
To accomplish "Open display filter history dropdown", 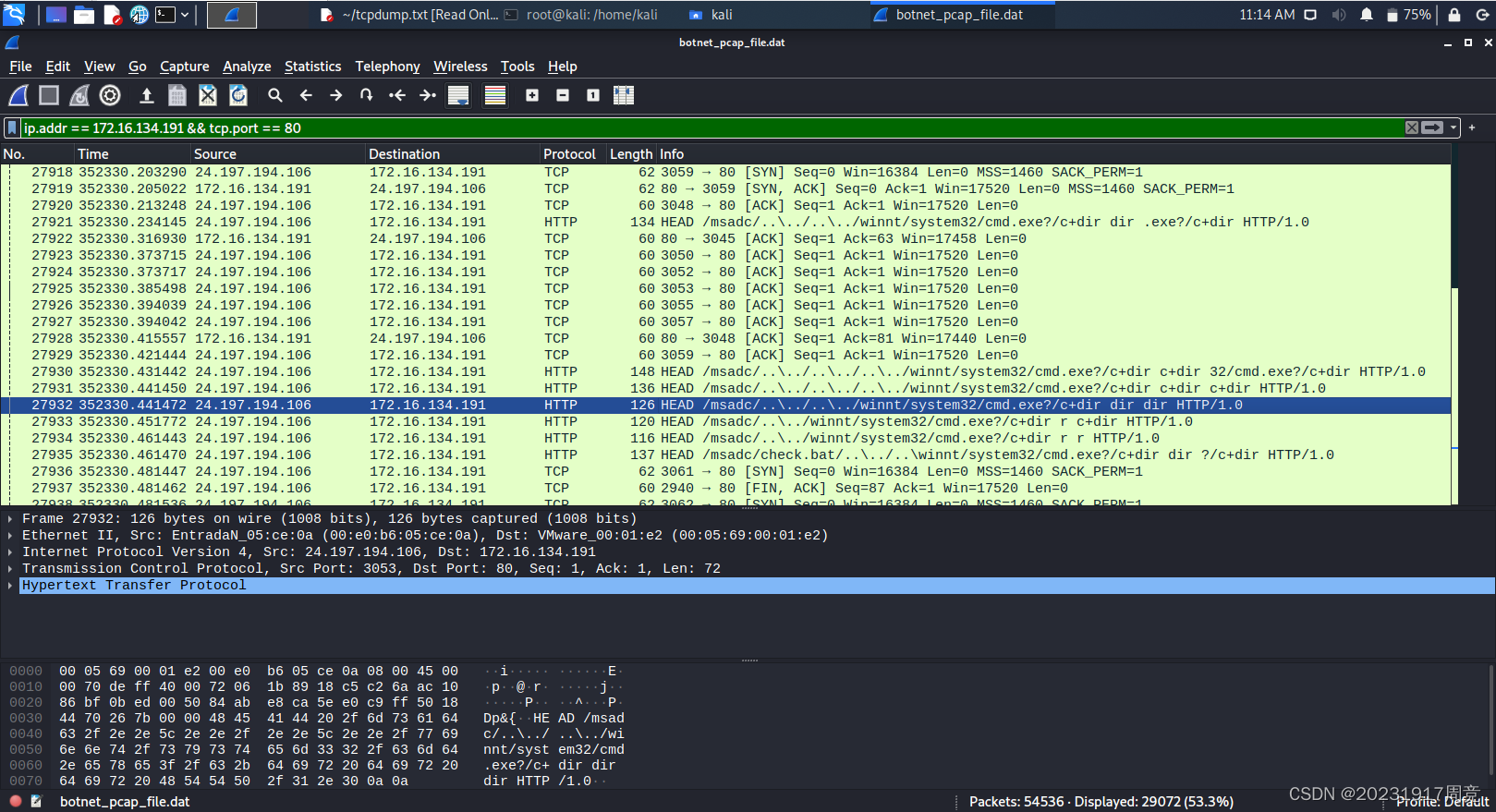I will click(1453, 127).
